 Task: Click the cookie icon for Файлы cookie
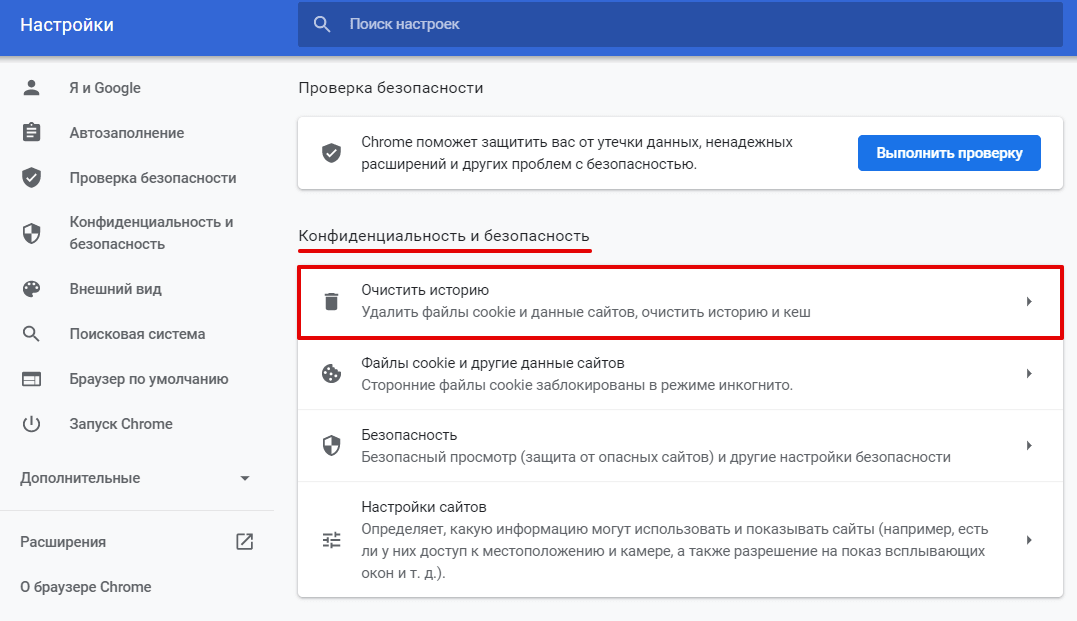331,373
